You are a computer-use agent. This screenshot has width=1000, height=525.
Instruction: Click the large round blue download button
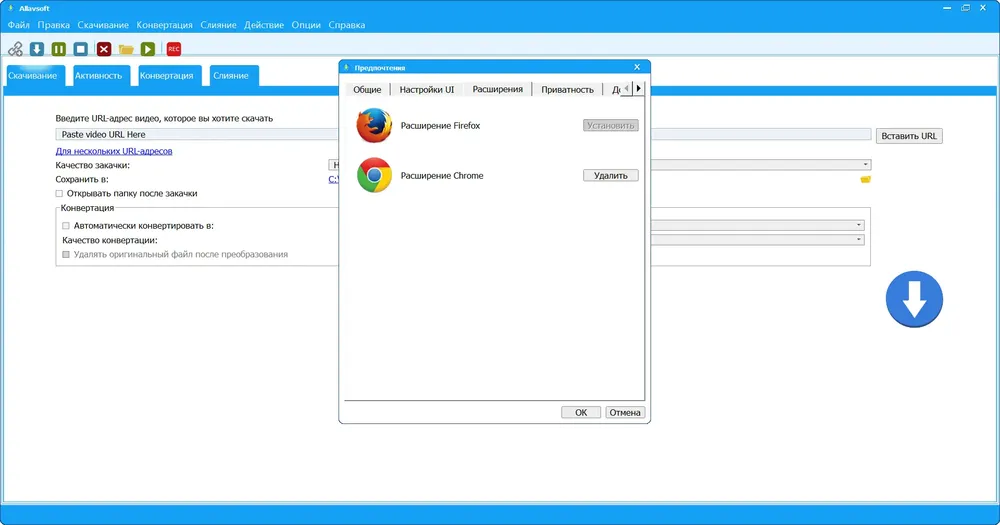[x=914, y=299]
